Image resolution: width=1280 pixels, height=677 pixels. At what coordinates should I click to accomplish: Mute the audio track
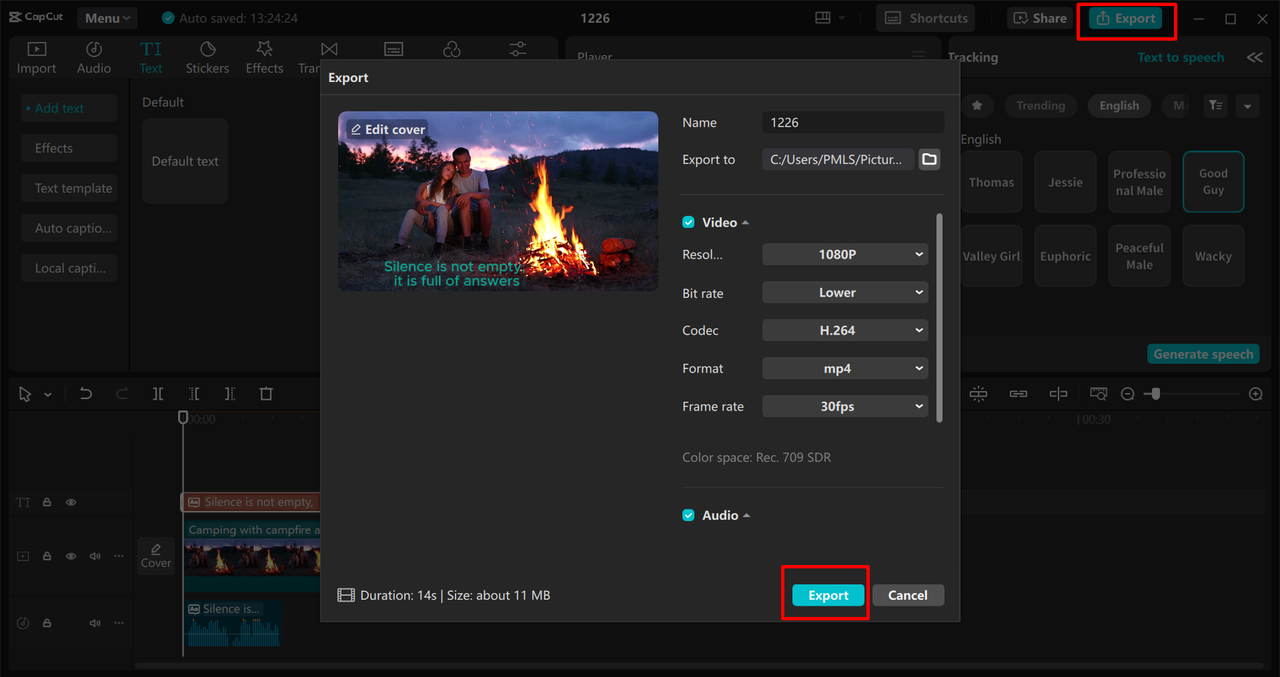pyautogui.click(x=95, y=623)
